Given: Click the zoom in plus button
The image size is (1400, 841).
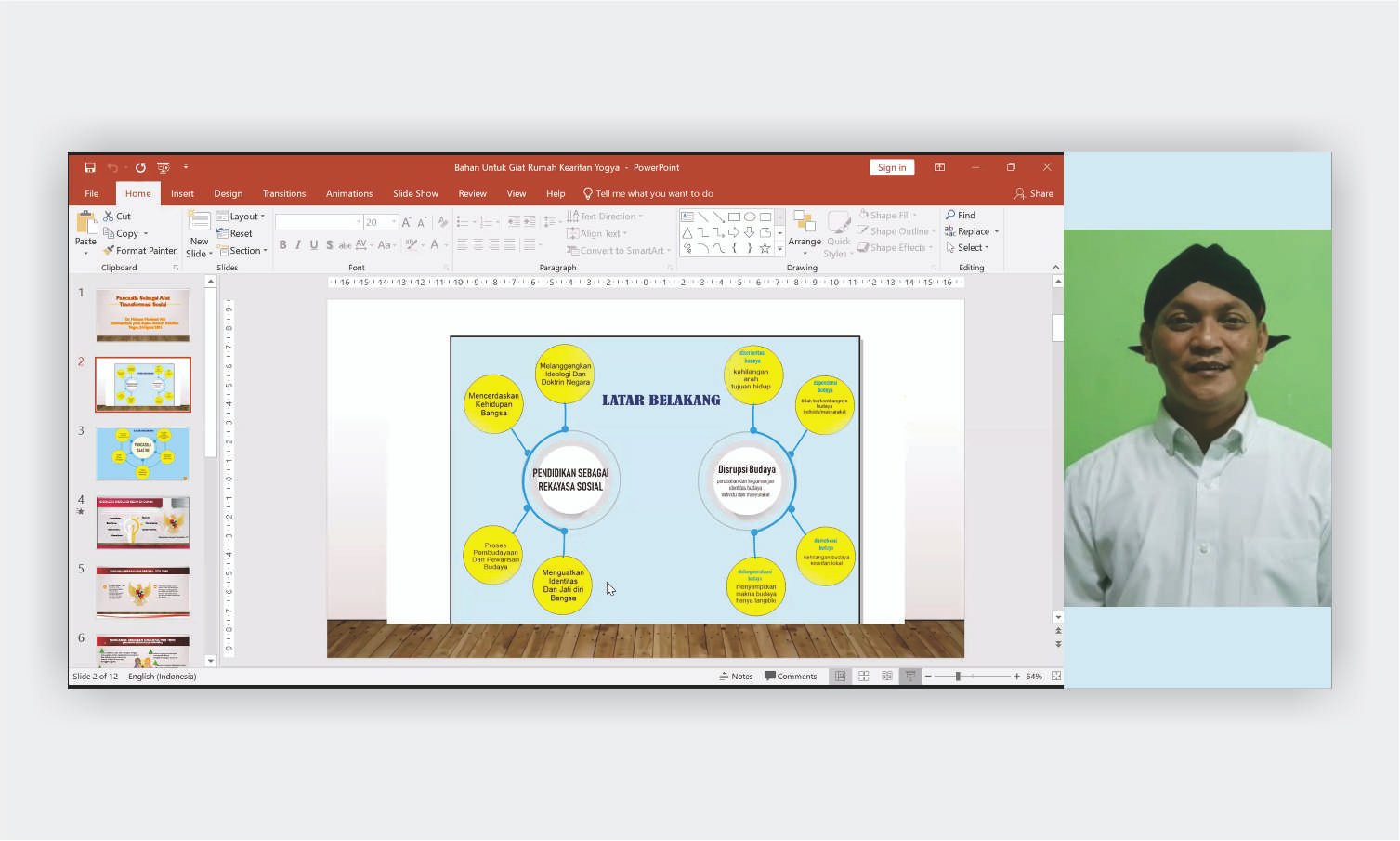Looking at the screenshot, I should 1016,676.
